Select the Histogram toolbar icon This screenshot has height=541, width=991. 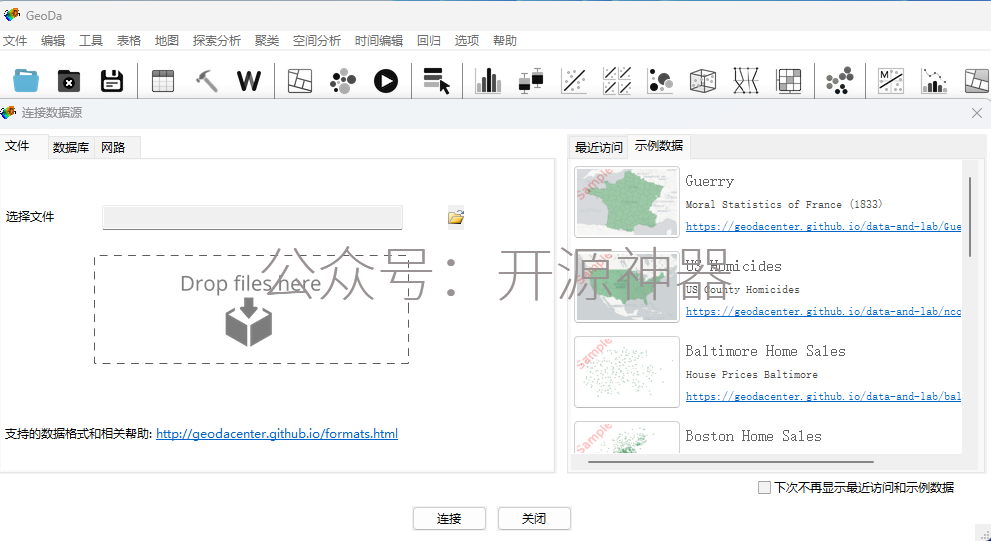click(x=488, y=81)
